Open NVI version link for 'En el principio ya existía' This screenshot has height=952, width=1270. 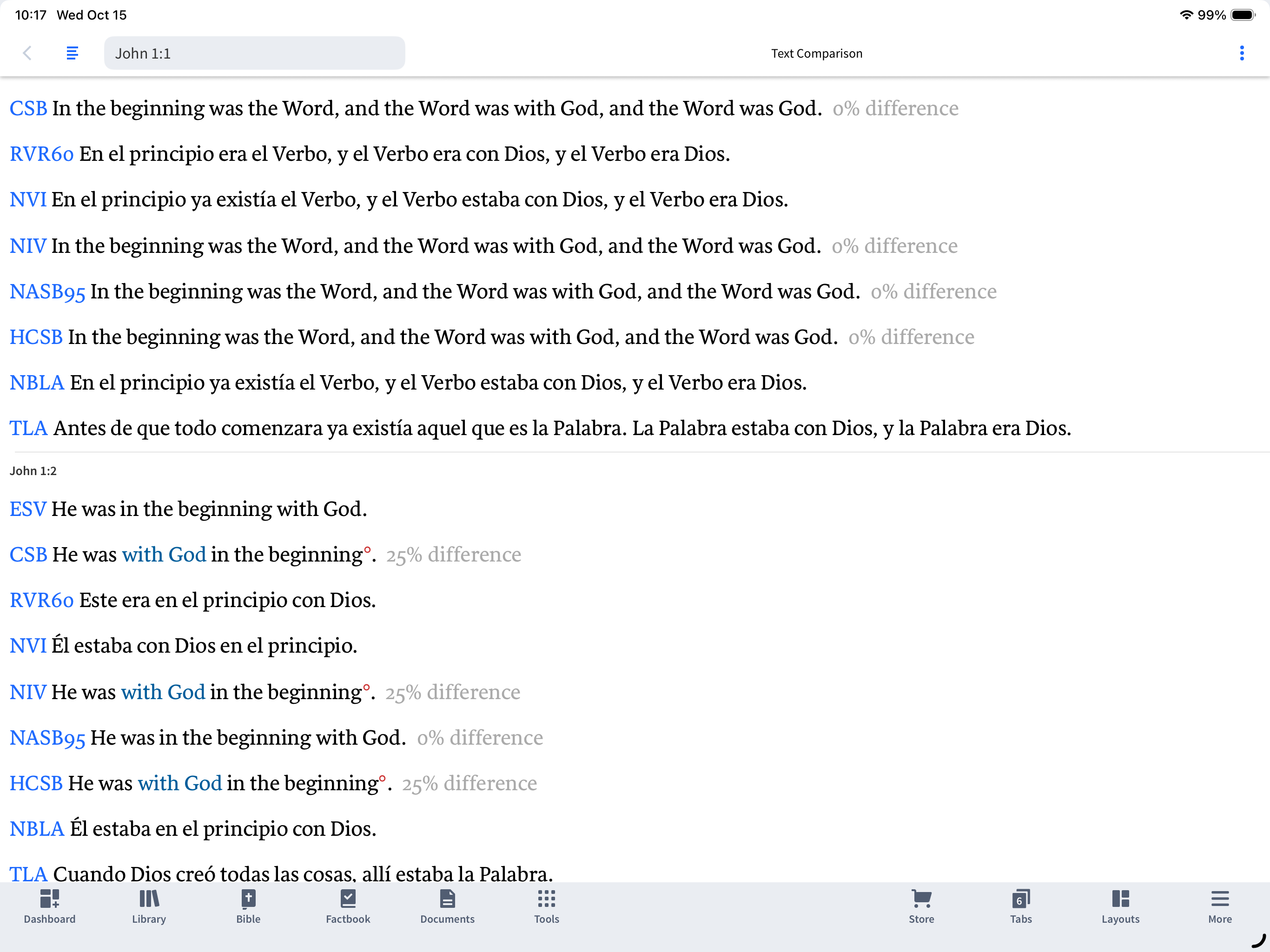27,200
